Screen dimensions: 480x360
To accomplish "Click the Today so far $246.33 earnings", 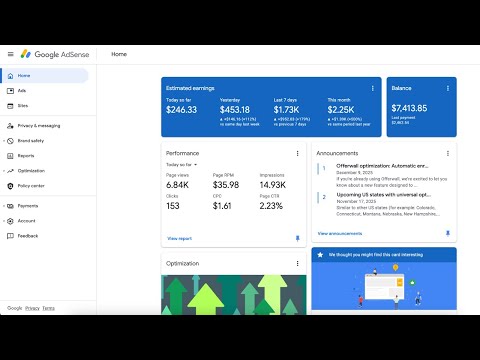I will pyautogui.click(x=182, y=110).
